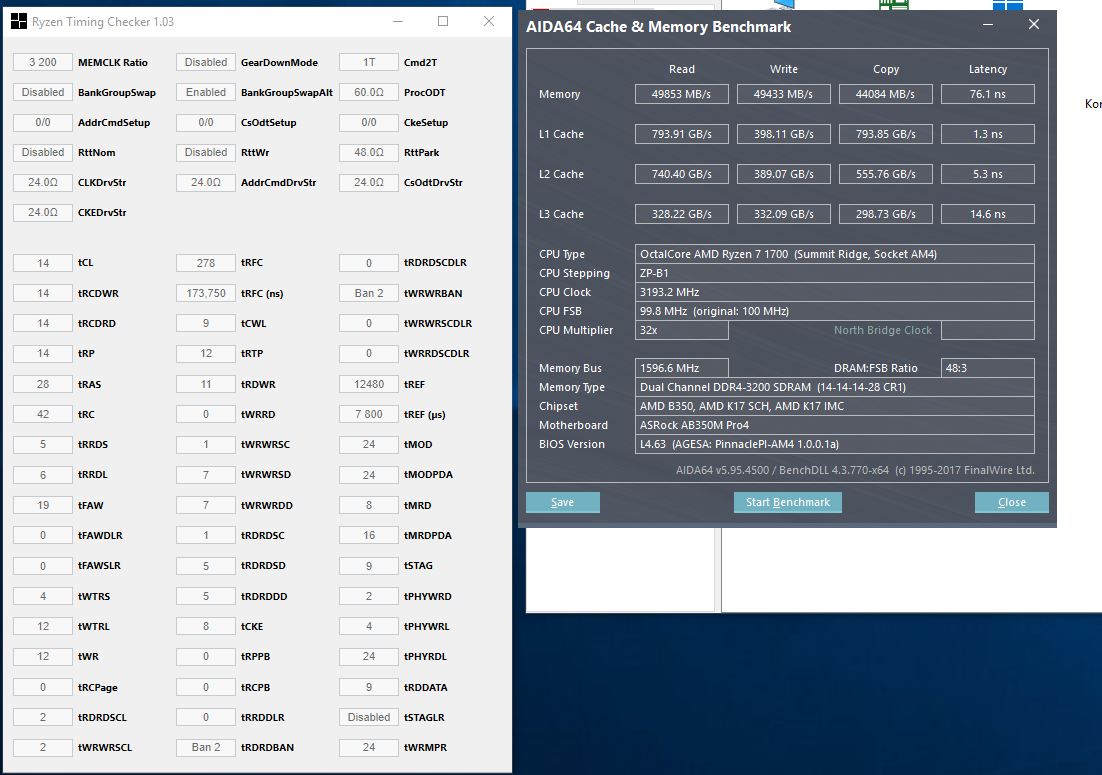Viewport: 1102px width, 775px height.
Task: Click the CPU Type field text
Action: coord(834,254)
